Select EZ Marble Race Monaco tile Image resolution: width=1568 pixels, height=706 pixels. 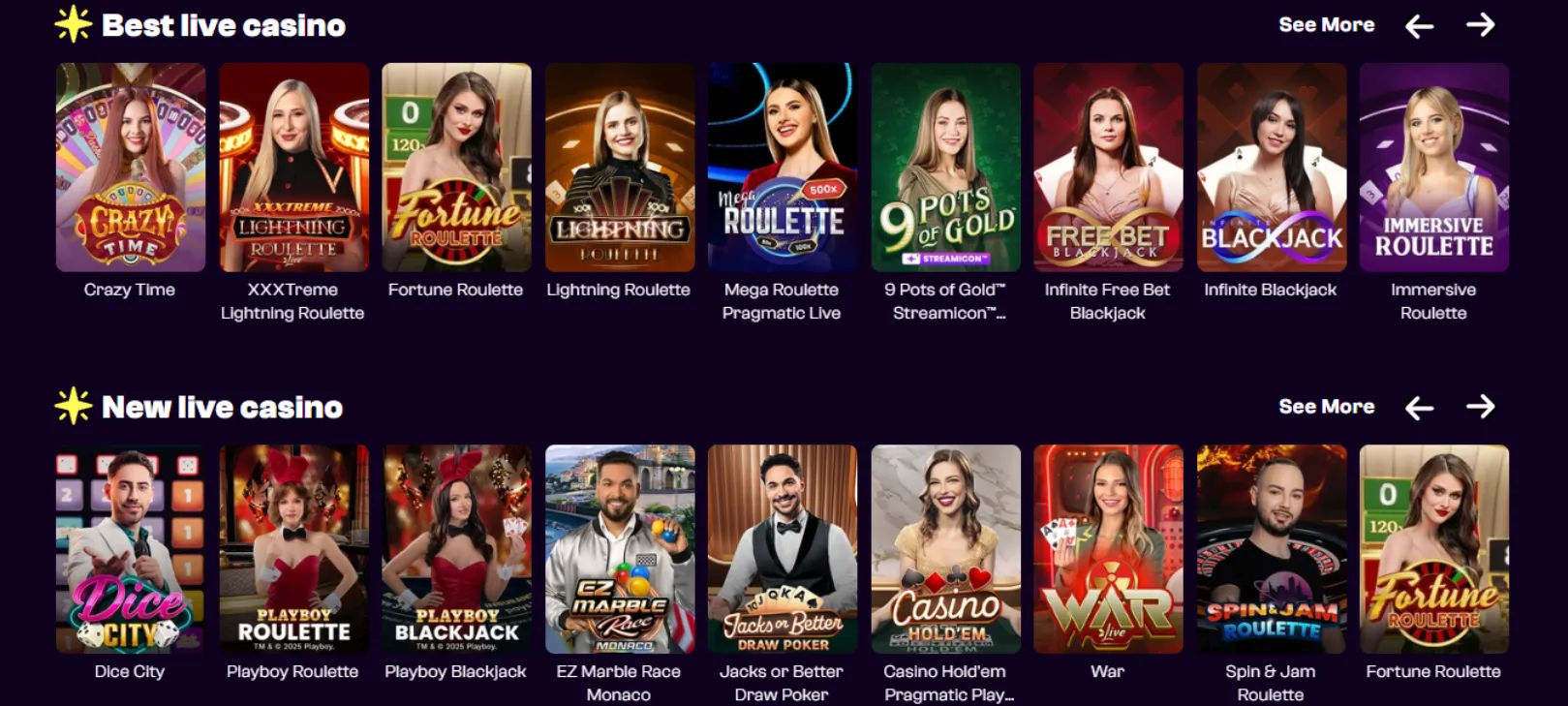click(x=620, y=549)
